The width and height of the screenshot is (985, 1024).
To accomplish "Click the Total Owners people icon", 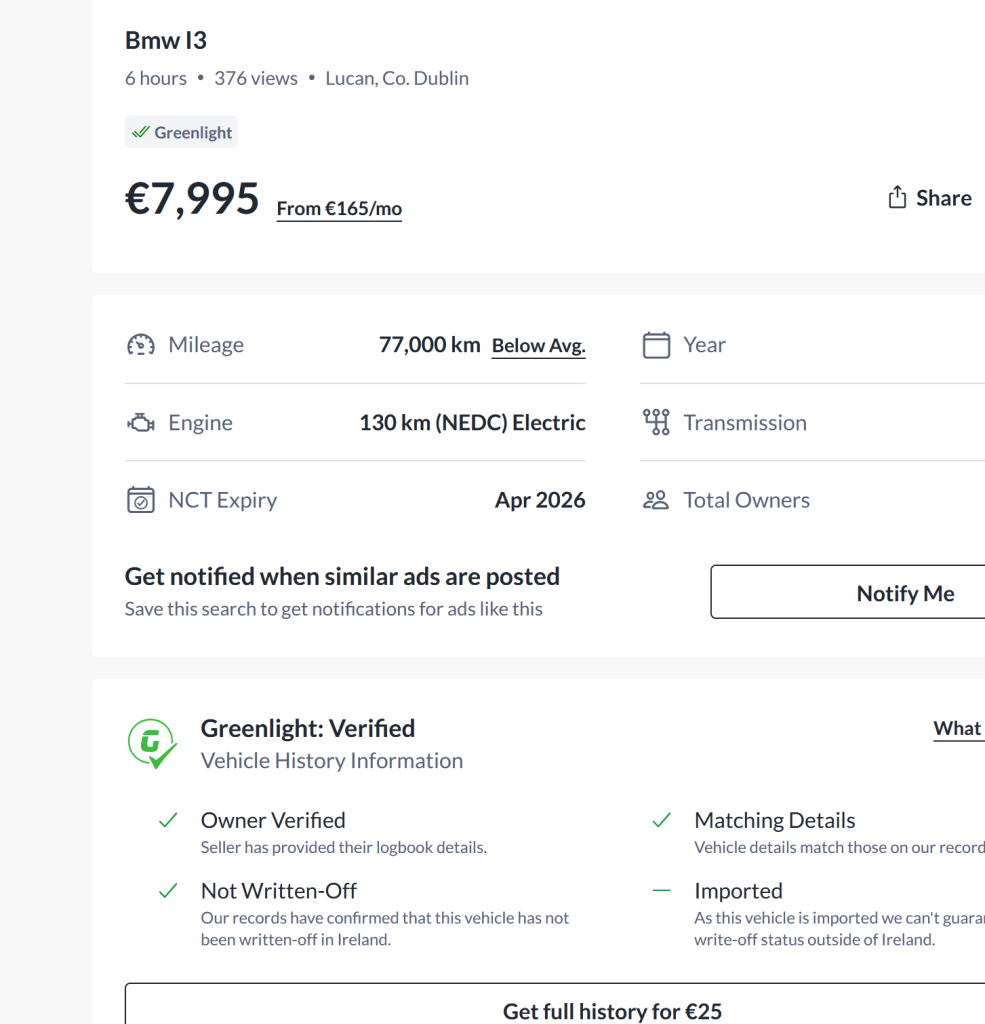I will (656, 500).
